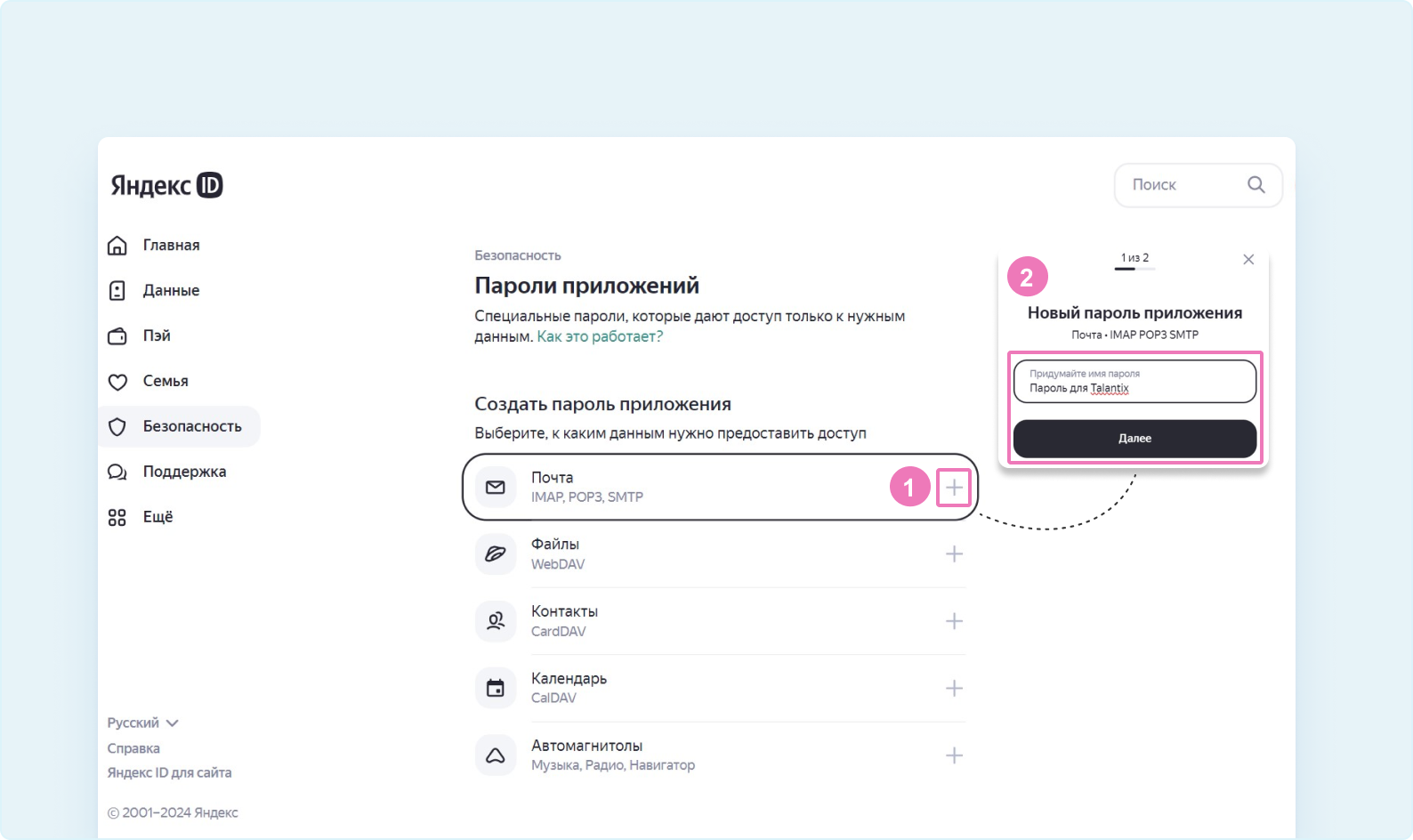Image resolution: width=1413 pixels, height=840 pixels.
Task: Click the WebDAV subtitle
Action: 558,564
